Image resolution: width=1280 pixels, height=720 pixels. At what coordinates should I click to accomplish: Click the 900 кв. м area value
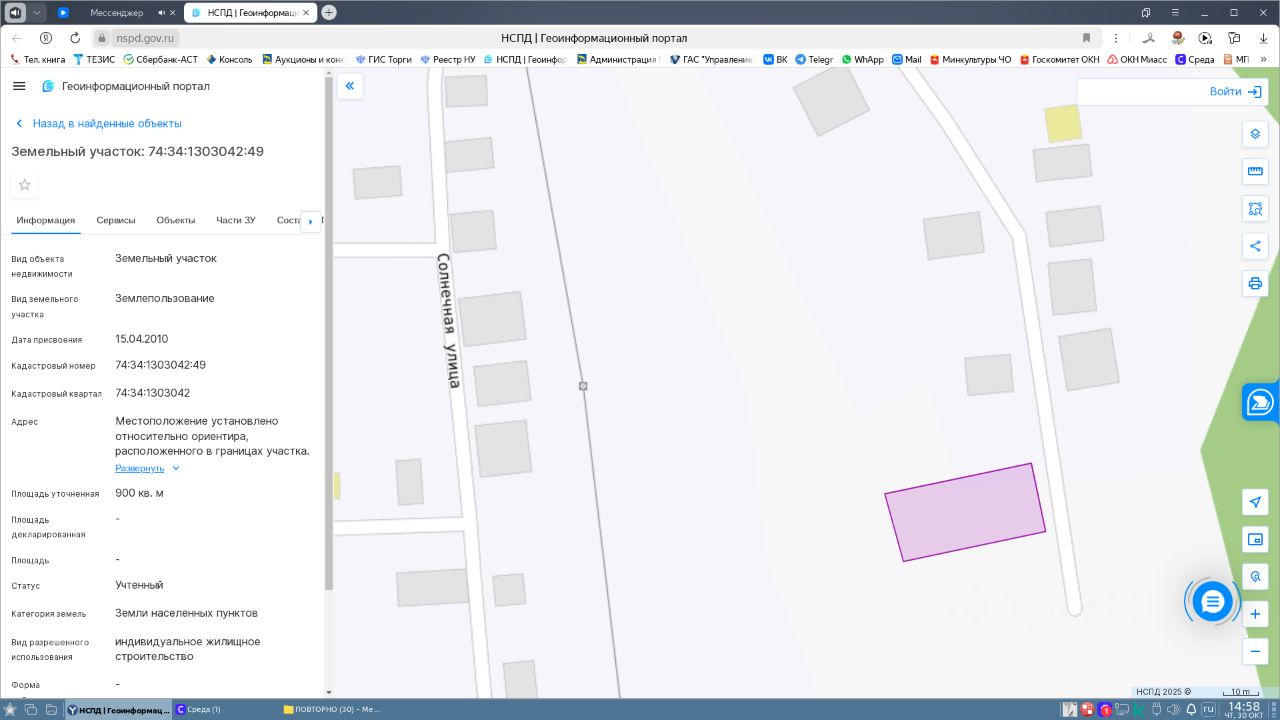tap(139, 493)
